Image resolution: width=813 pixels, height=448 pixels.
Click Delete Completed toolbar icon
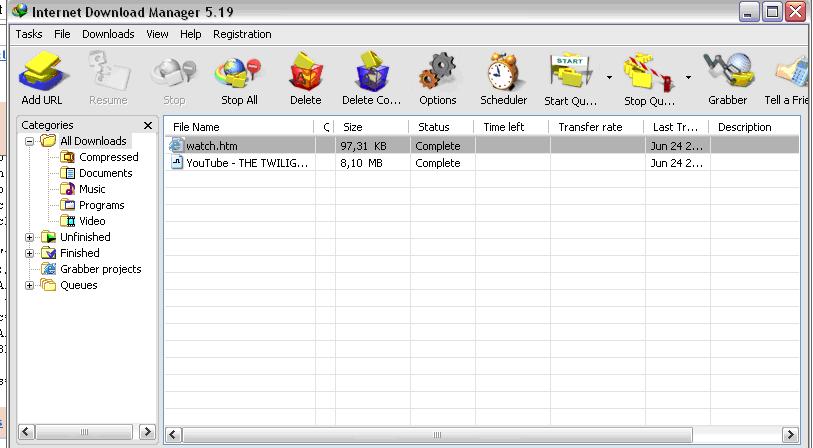point(372,71)
